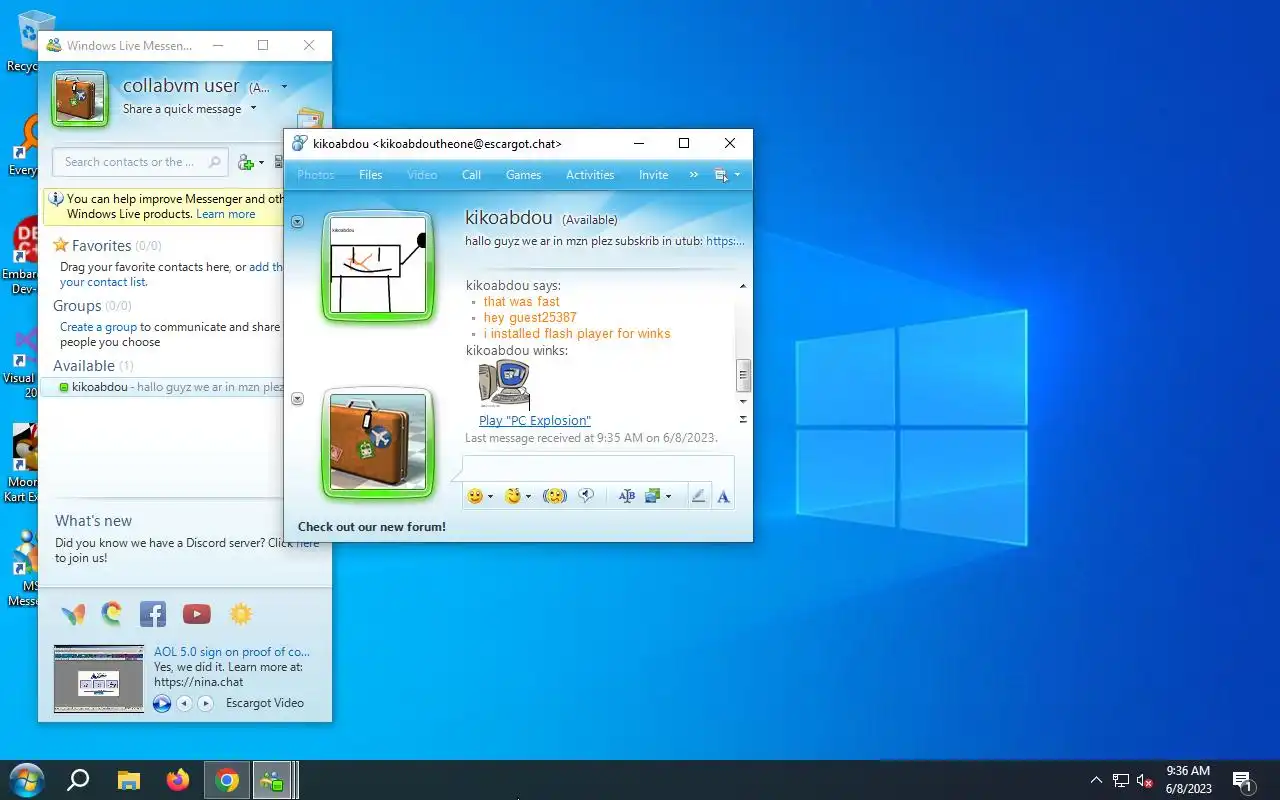Click the Create a group link

pos(98,327)
